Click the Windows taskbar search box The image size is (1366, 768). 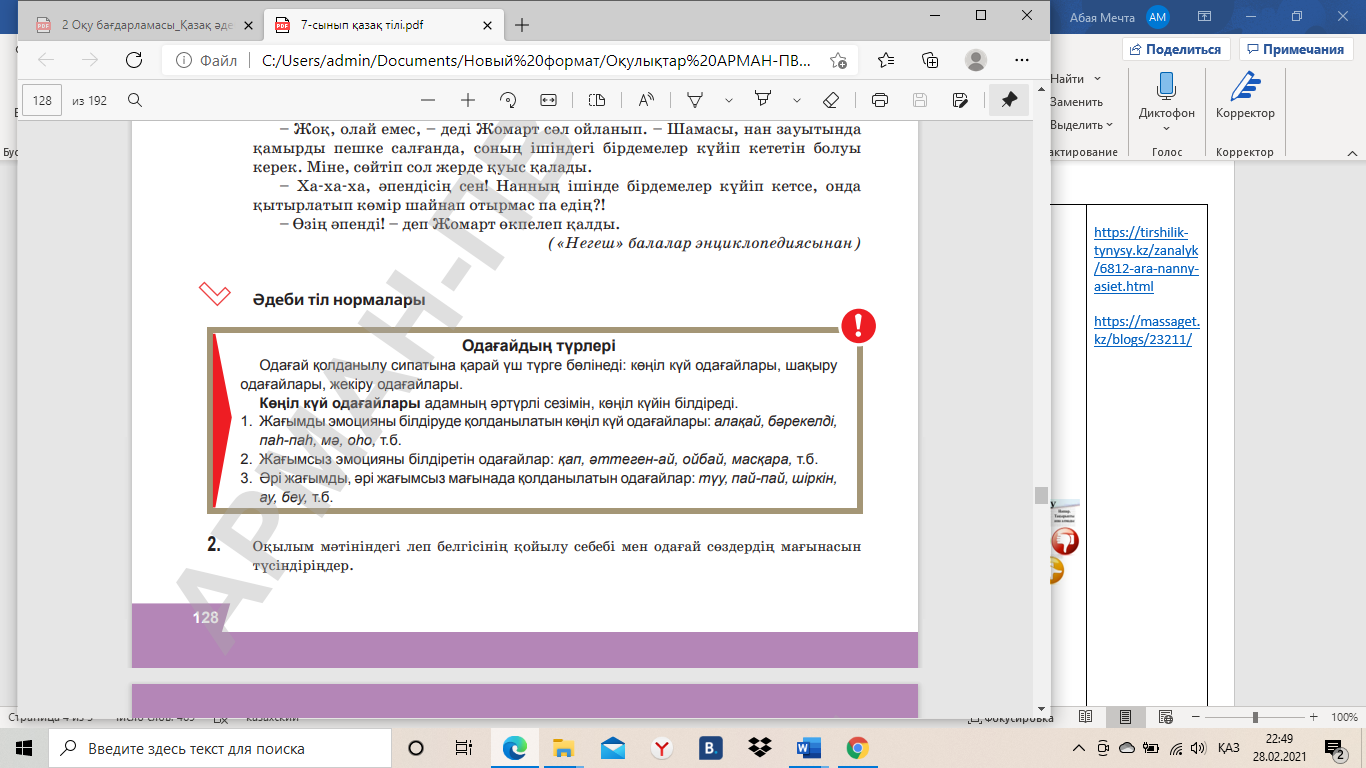218,748
